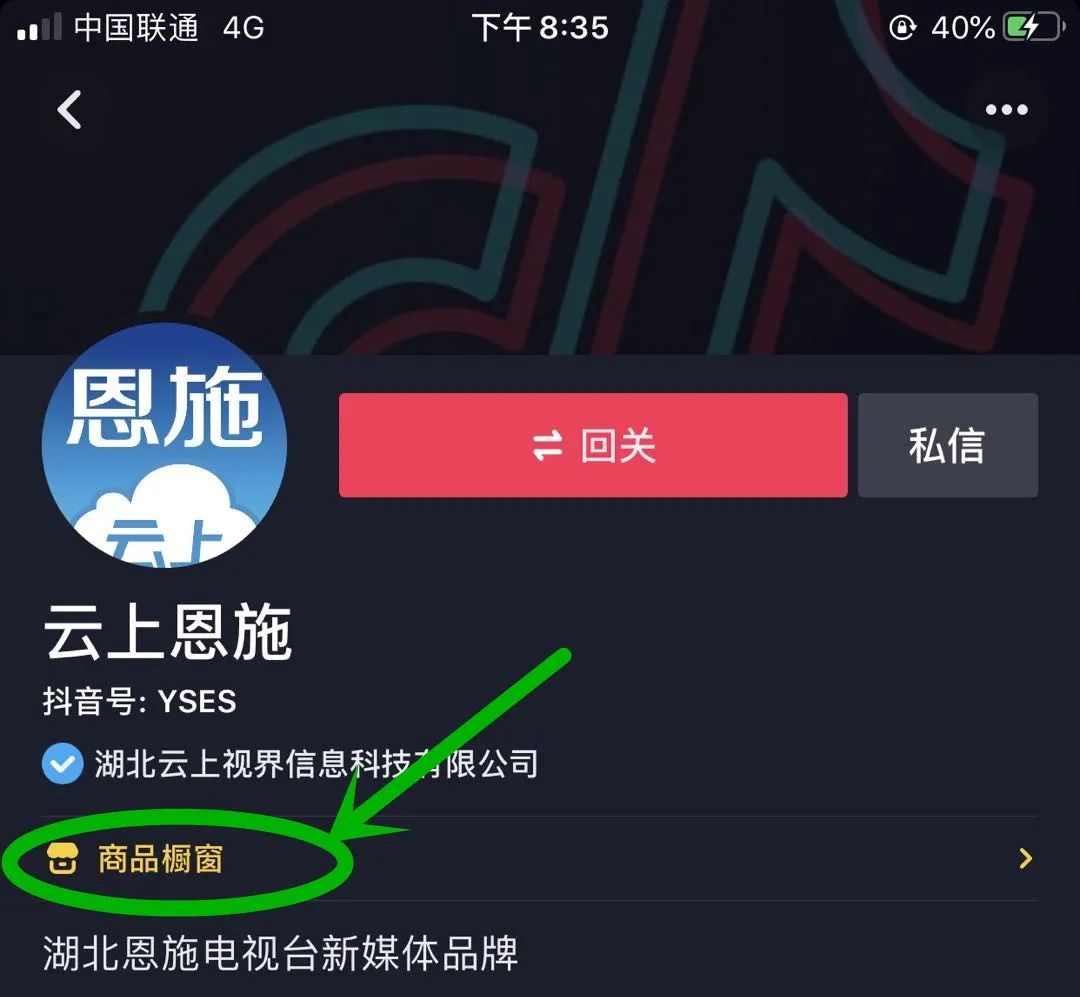Tap the yellow shop icon beside 商品橱窗
Screen dimensions: 1080x997
coord(62,859)
